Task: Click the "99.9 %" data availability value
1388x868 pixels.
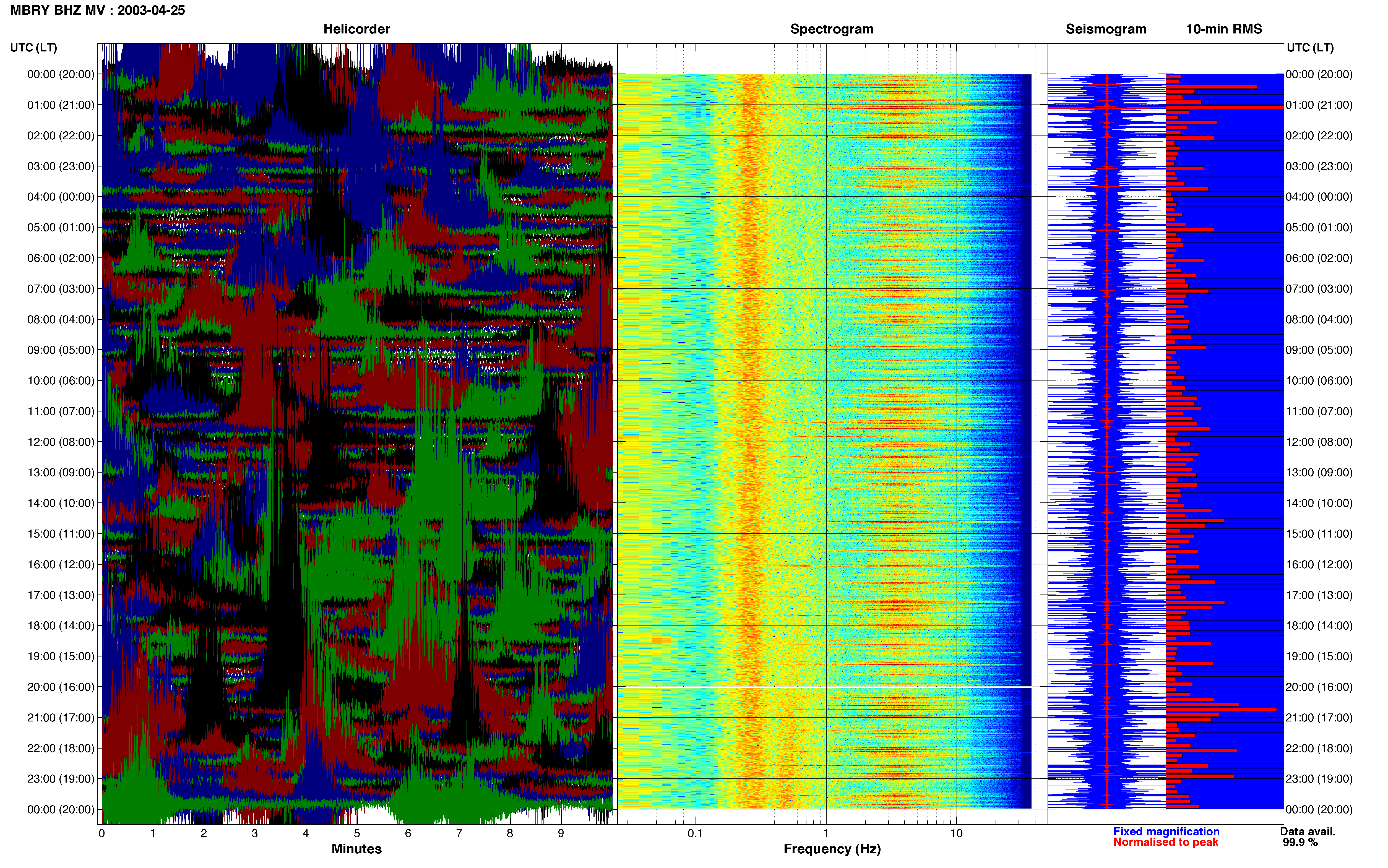Action: tap(1300, 842)
